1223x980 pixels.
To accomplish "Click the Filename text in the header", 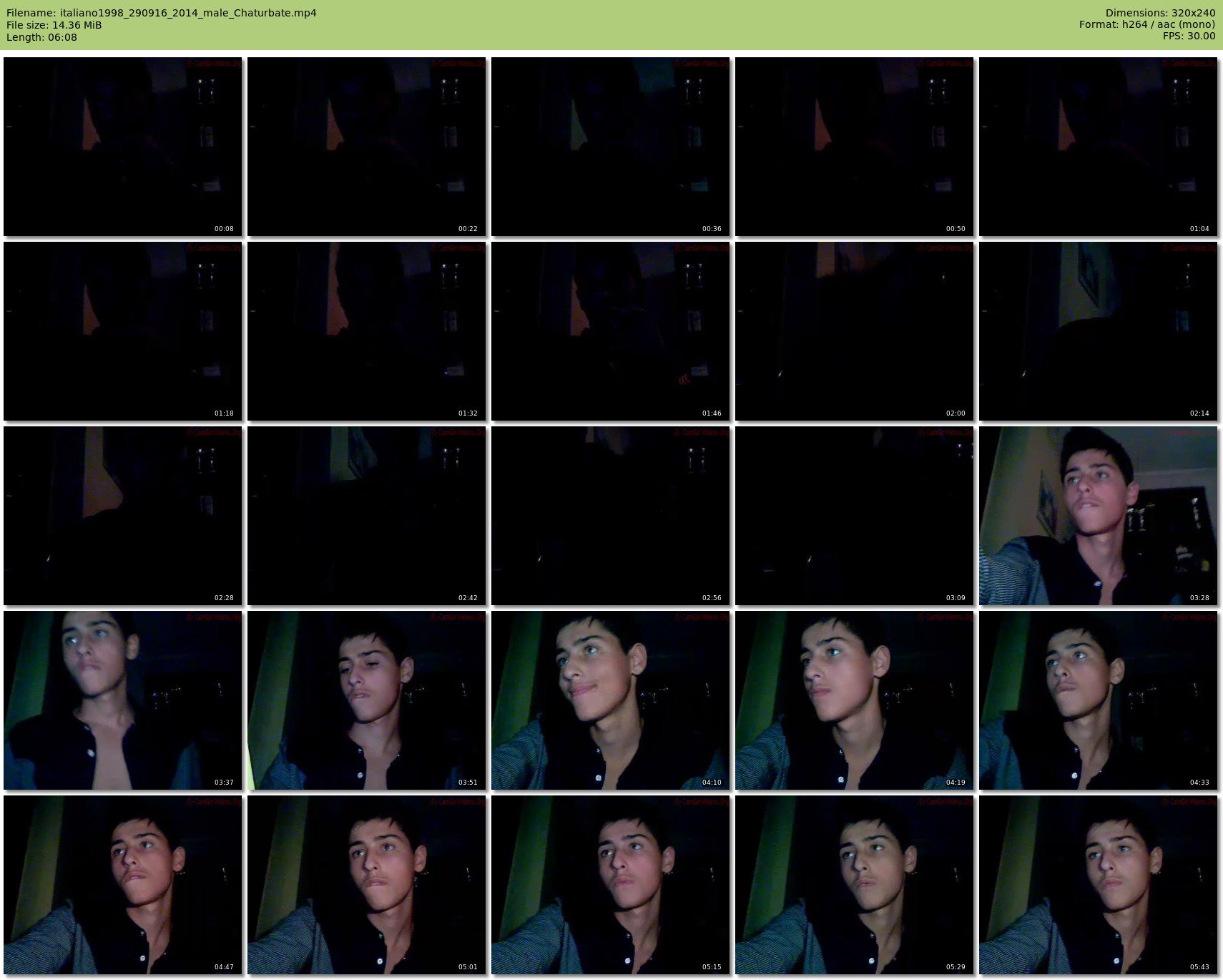I will click(162, 13).
